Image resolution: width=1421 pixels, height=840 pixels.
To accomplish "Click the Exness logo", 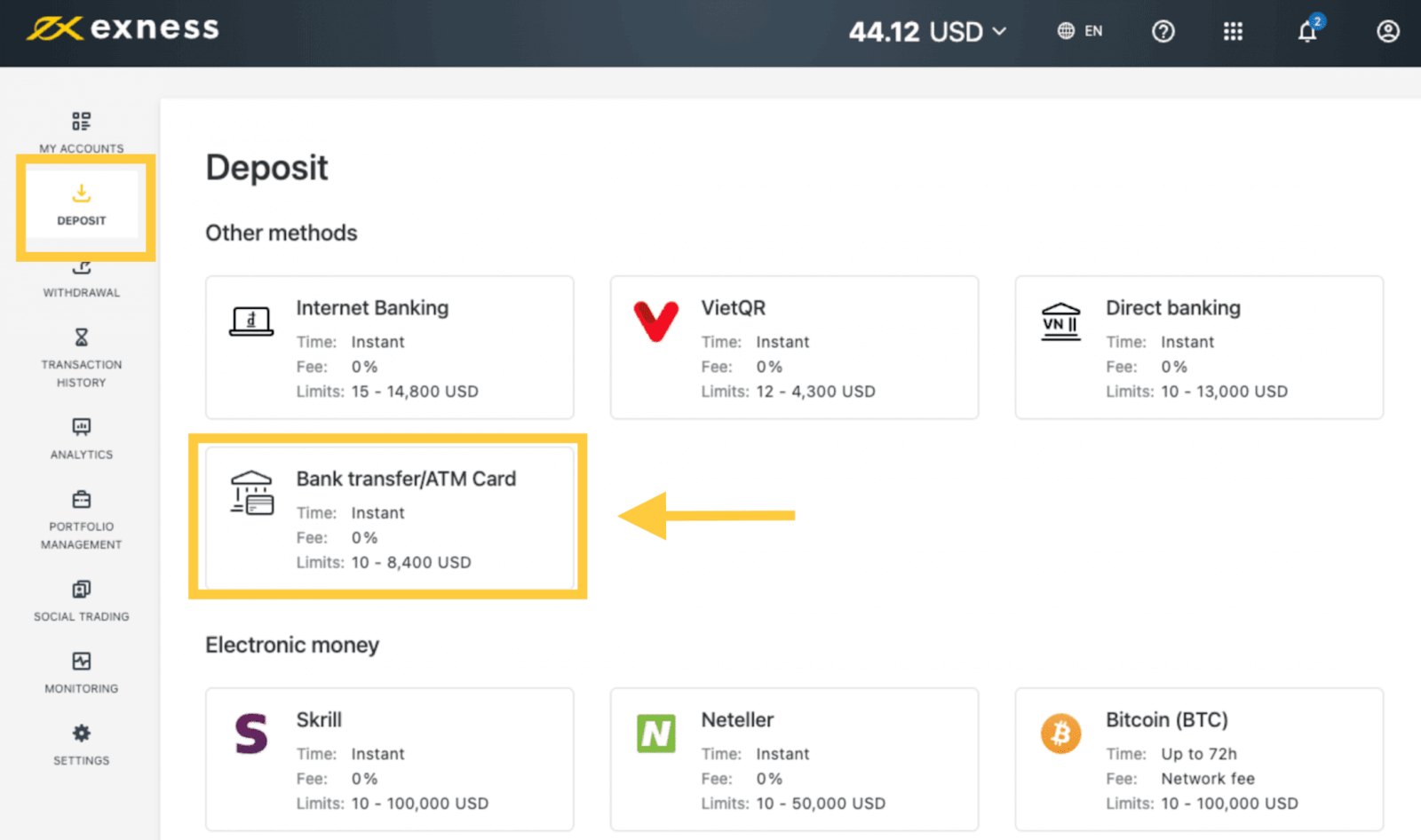I will 123,28.
